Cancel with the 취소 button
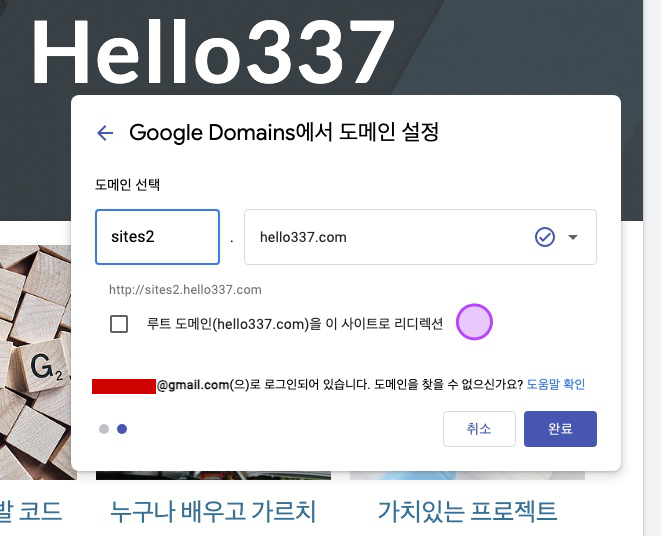The image size is (661, 536). (x=479, y=429)
